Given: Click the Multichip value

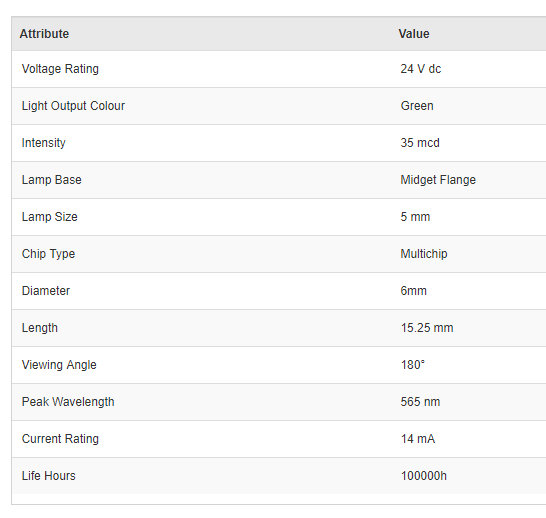Looking at the screenshot, I should [x=424, y=254].
